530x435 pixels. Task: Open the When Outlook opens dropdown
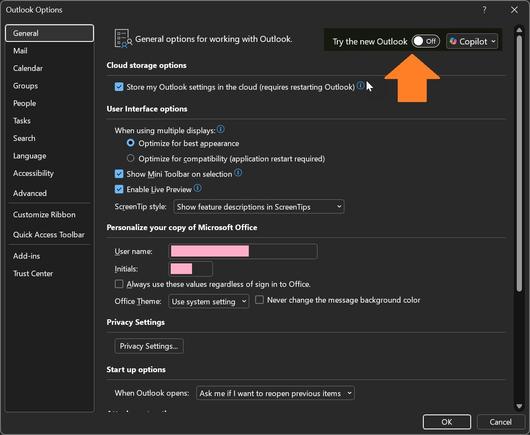tap(275, 393)
